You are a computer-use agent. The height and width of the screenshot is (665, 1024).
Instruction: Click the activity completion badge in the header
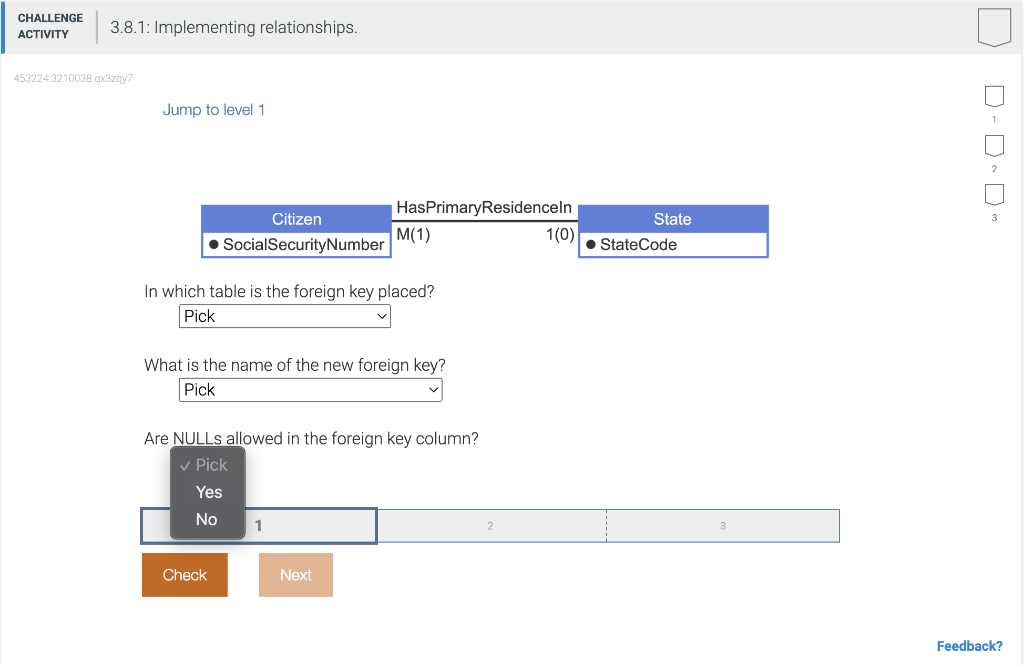pyautogui.click(x=994, y=27)
